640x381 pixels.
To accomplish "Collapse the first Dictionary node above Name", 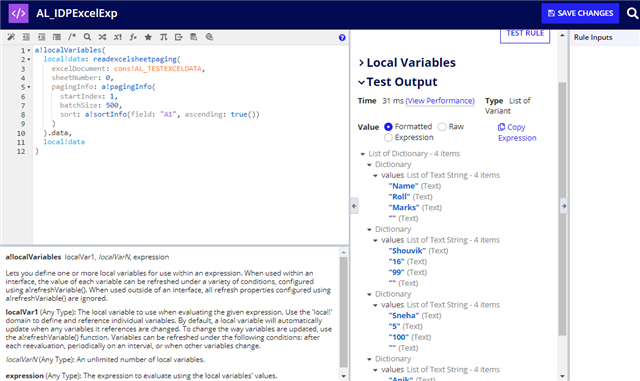I will [369, 165].
